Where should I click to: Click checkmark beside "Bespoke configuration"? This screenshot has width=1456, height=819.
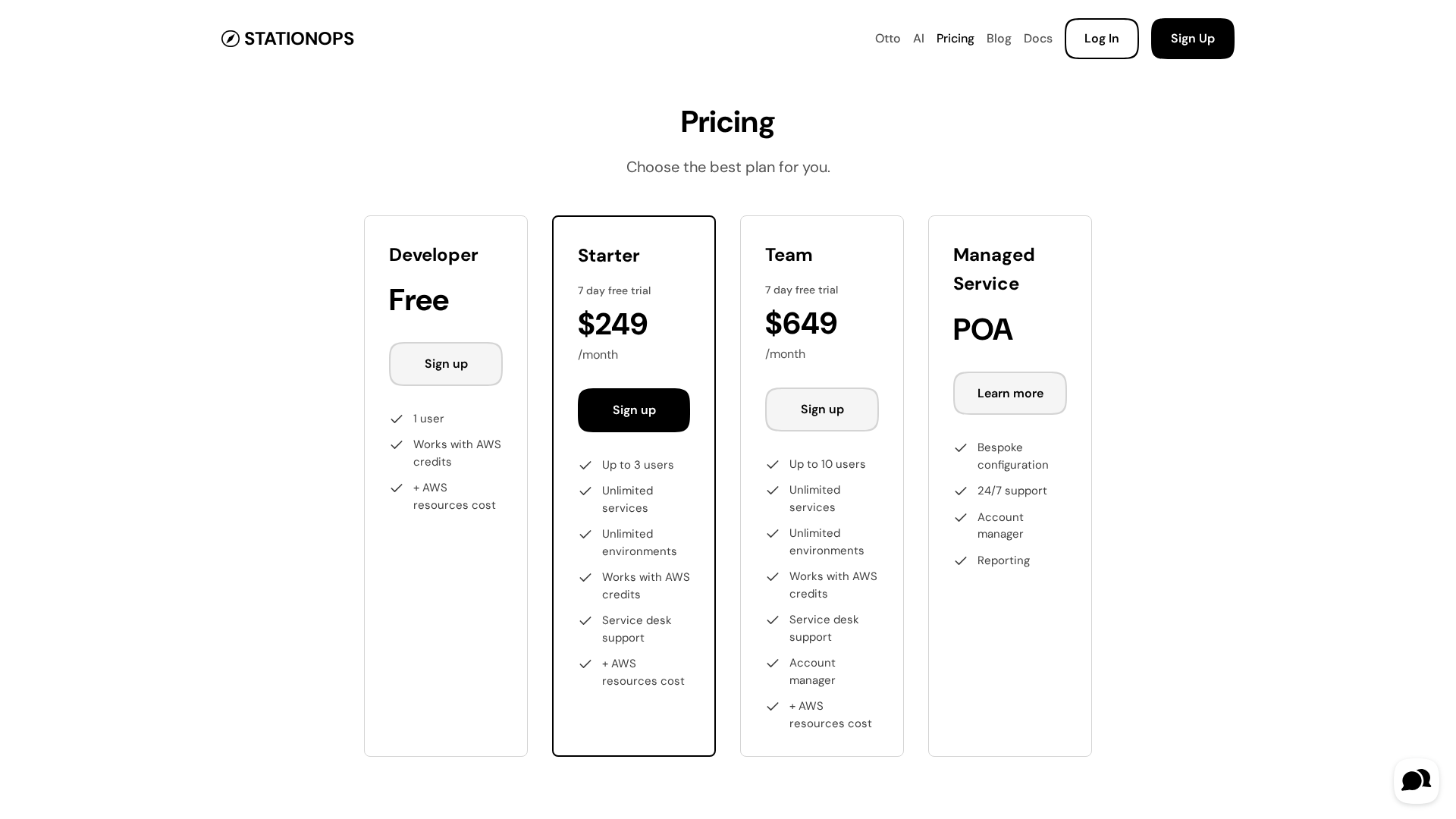pyautogui.click(x=961, y=448)
